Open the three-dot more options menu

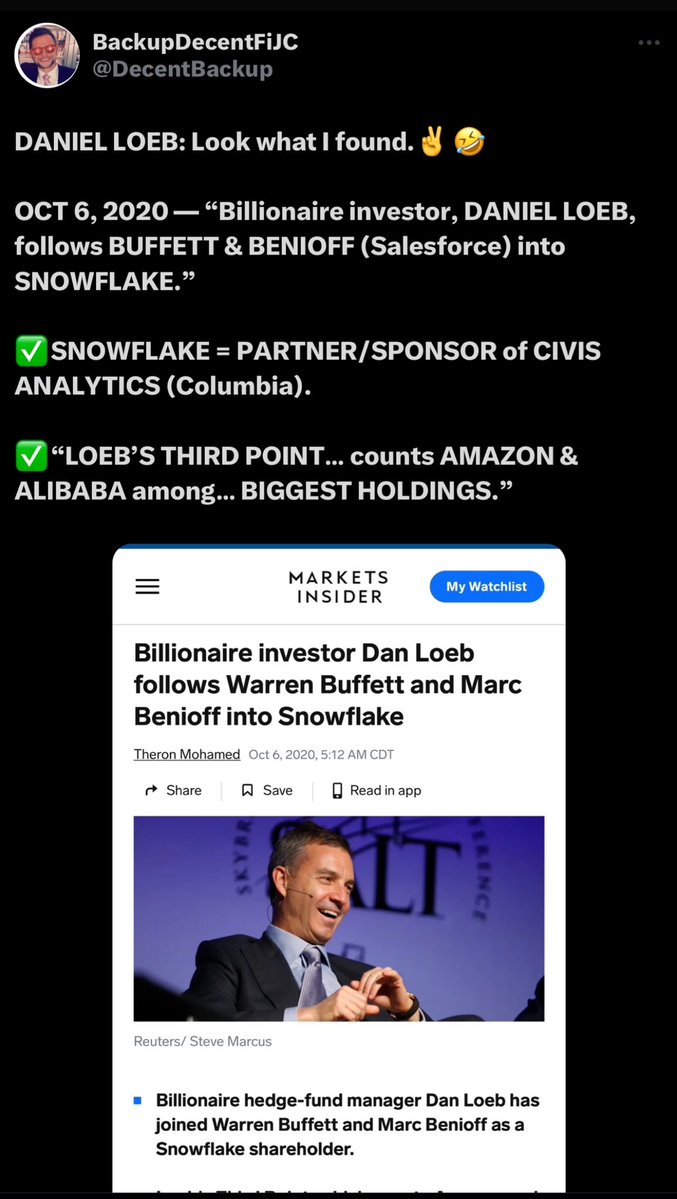click(649, 43)
